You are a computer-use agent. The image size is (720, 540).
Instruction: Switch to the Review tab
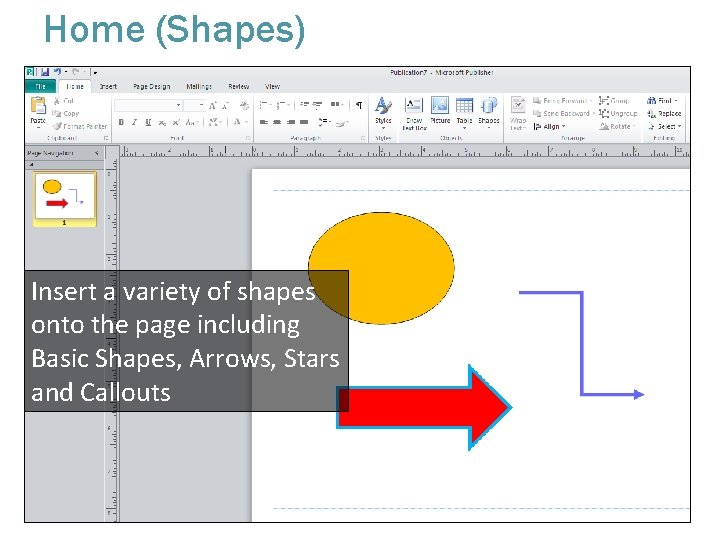pyautogui.click(x=239, y=86)
